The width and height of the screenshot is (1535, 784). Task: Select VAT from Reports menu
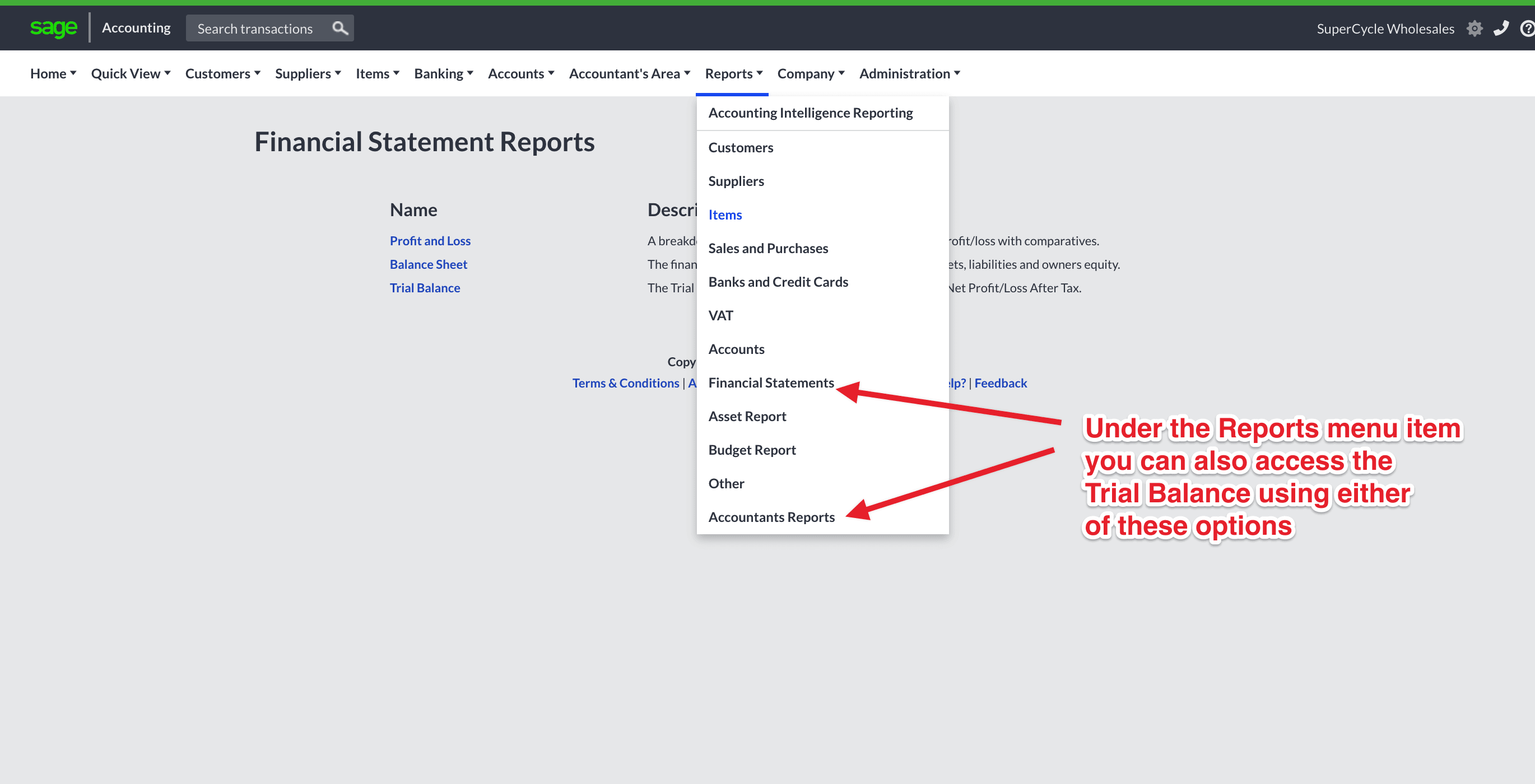(720, 315)
